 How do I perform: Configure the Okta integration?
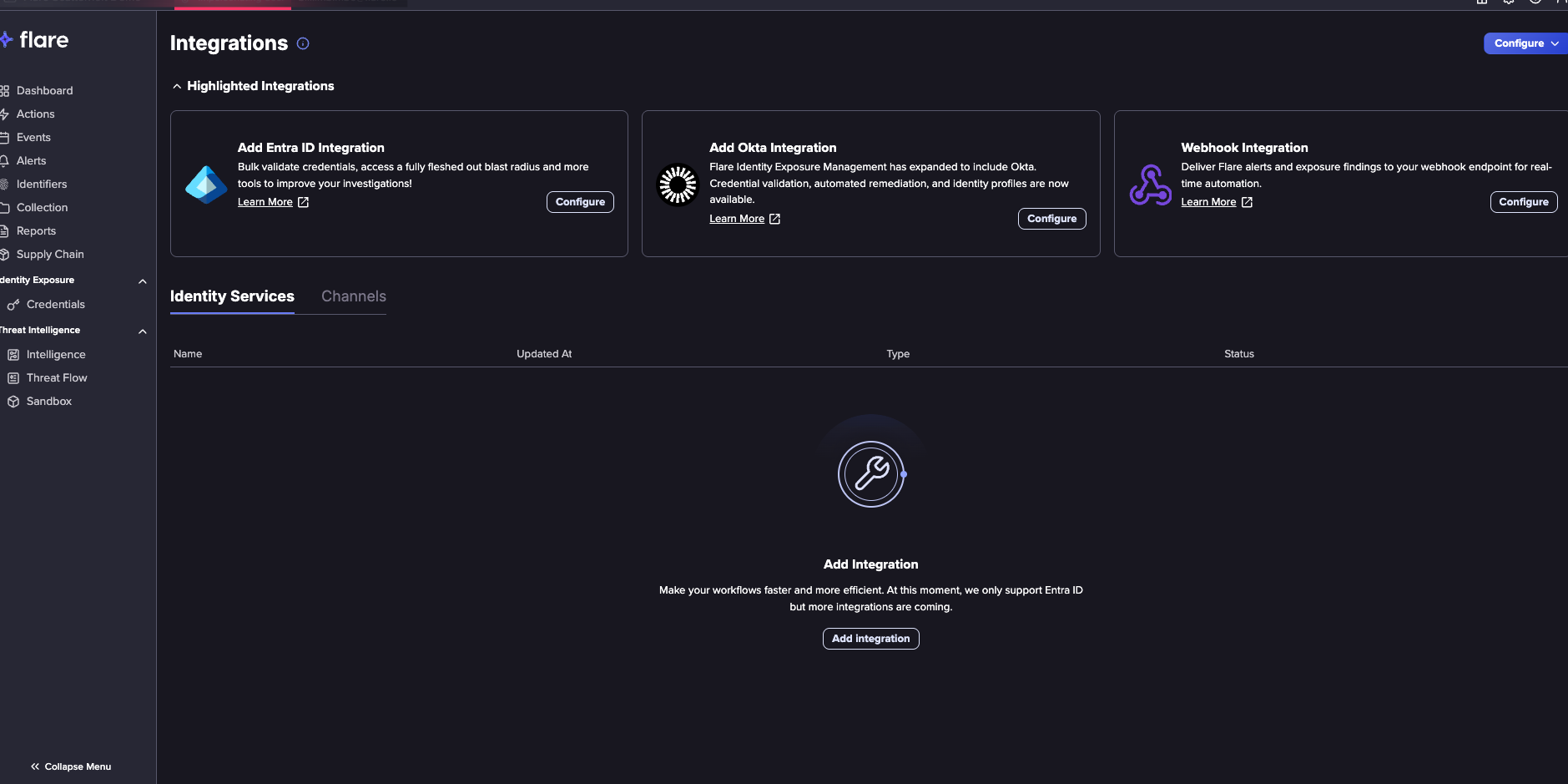[1051, 219]
